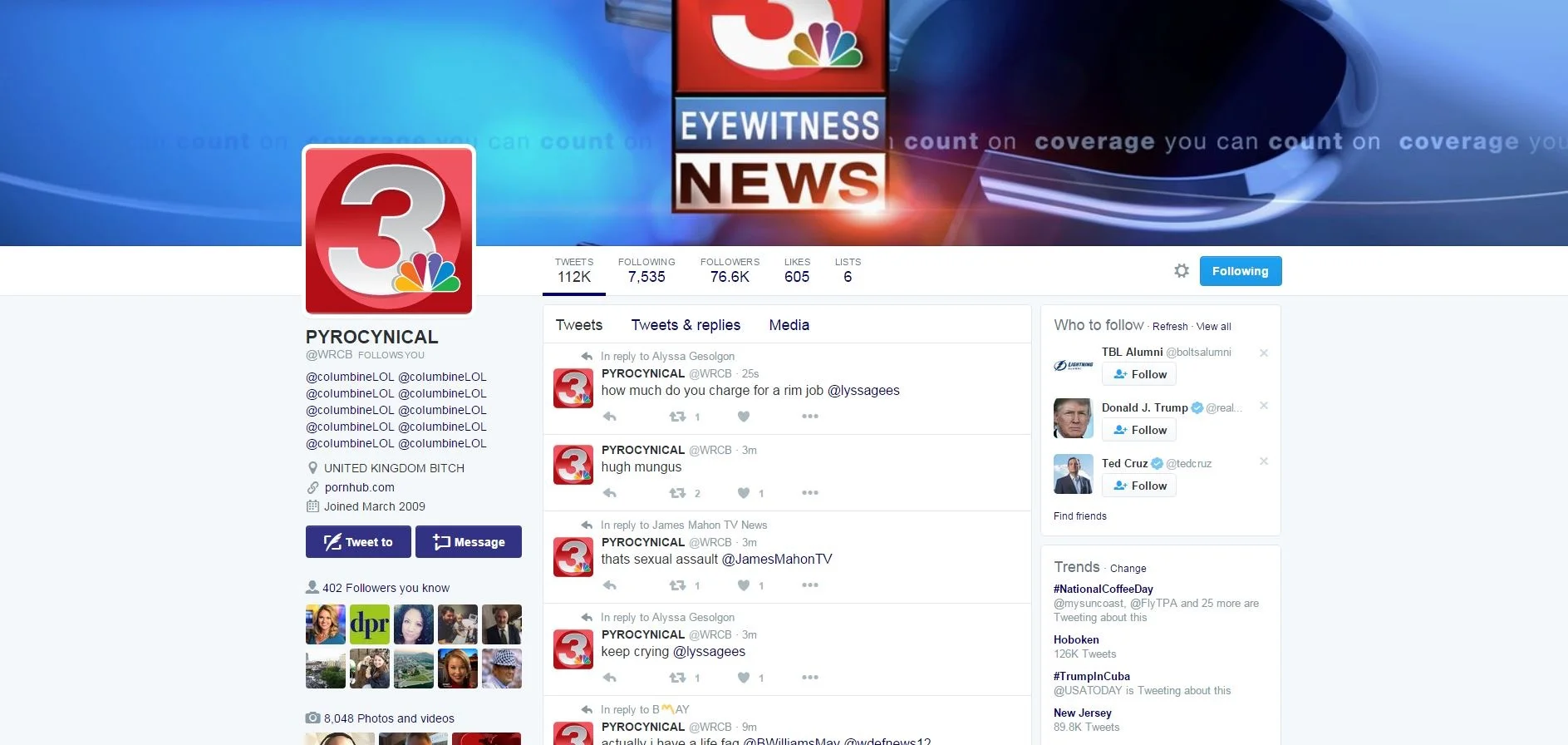
Task: Switch to the Tweets tab
Action: pyautogui.click(x=579, y=325)
